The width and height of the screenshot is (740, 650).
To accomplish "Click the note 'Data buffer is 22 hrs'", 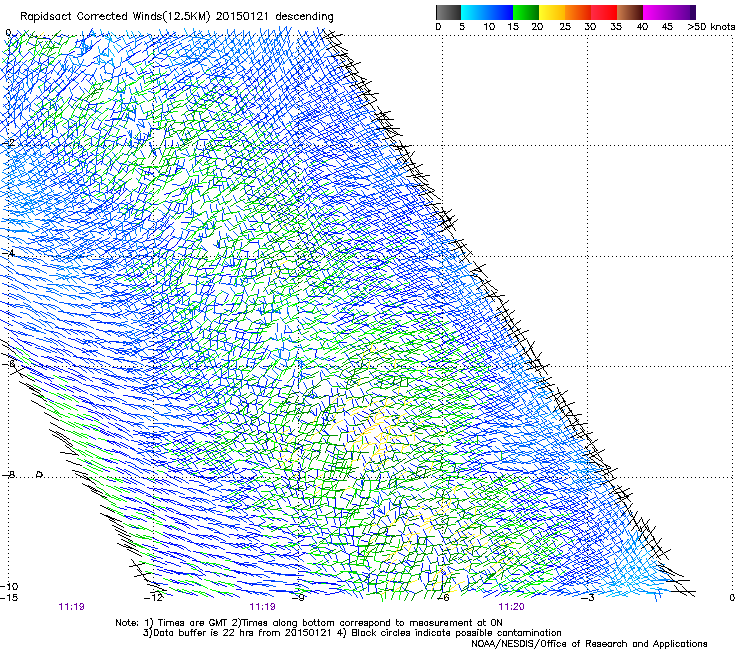I will [x=205, y=633].
